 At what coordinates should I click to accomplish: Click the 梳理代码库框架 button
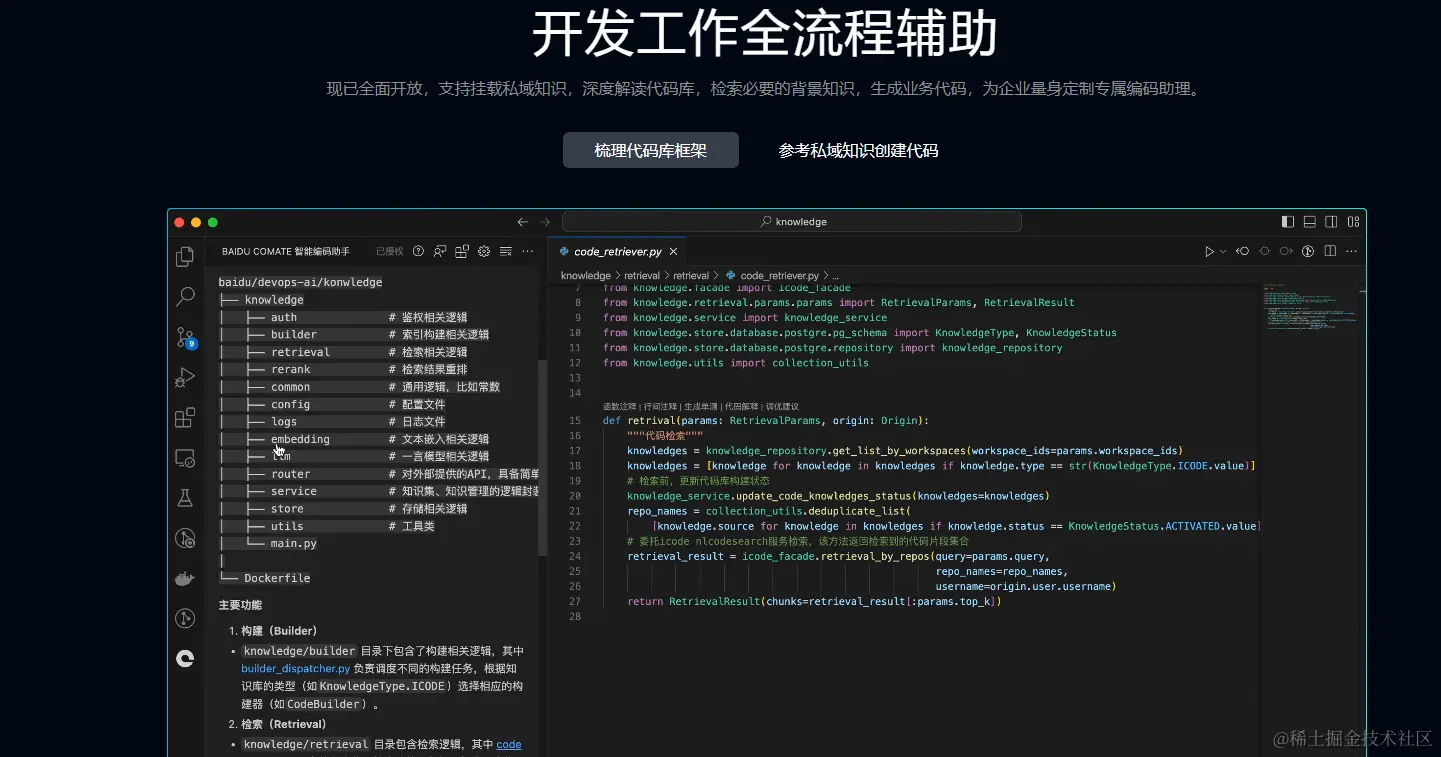[650, 149]
